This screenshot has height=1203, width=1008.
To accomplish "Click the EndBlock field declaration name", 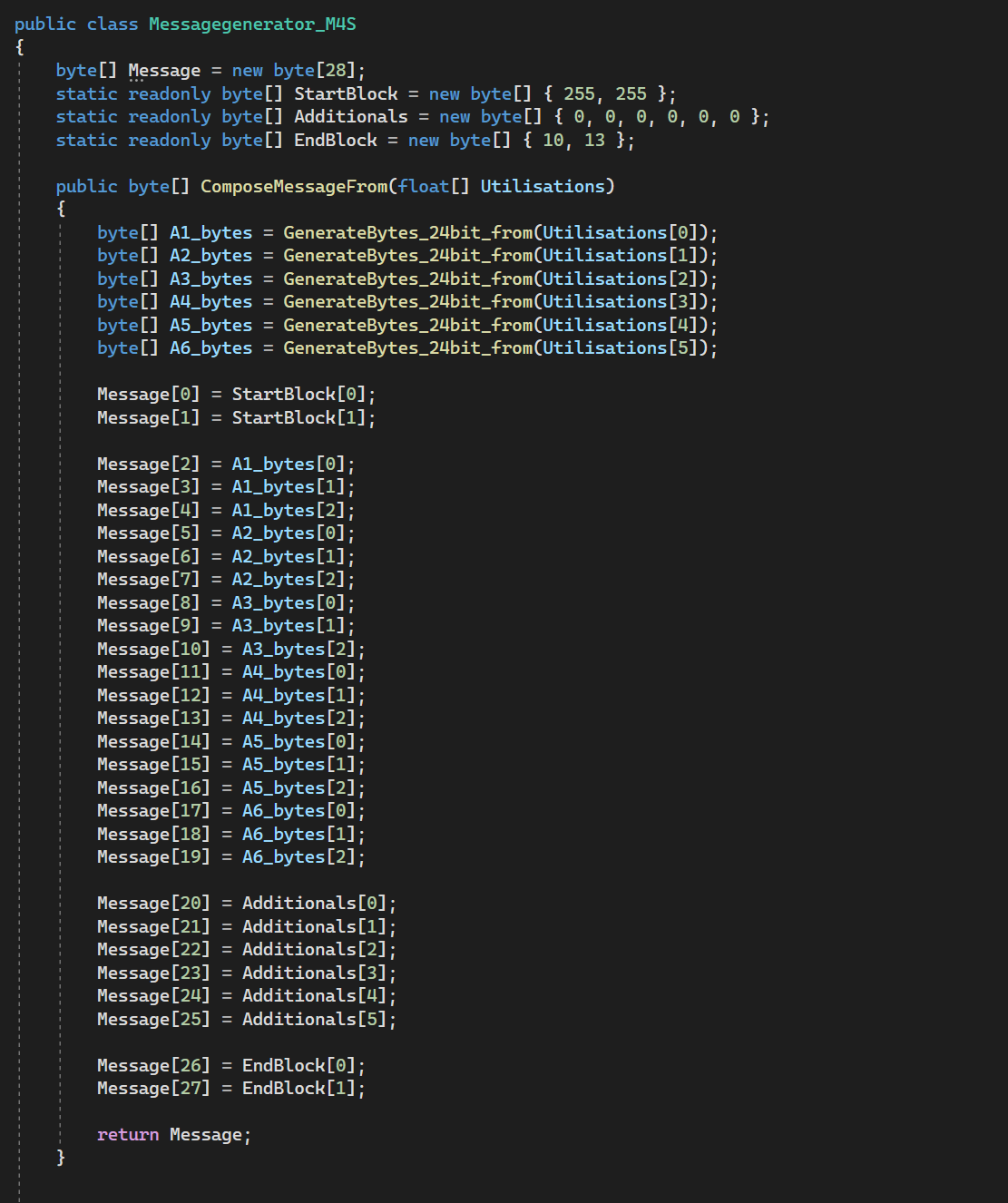I will click(336, 140).
